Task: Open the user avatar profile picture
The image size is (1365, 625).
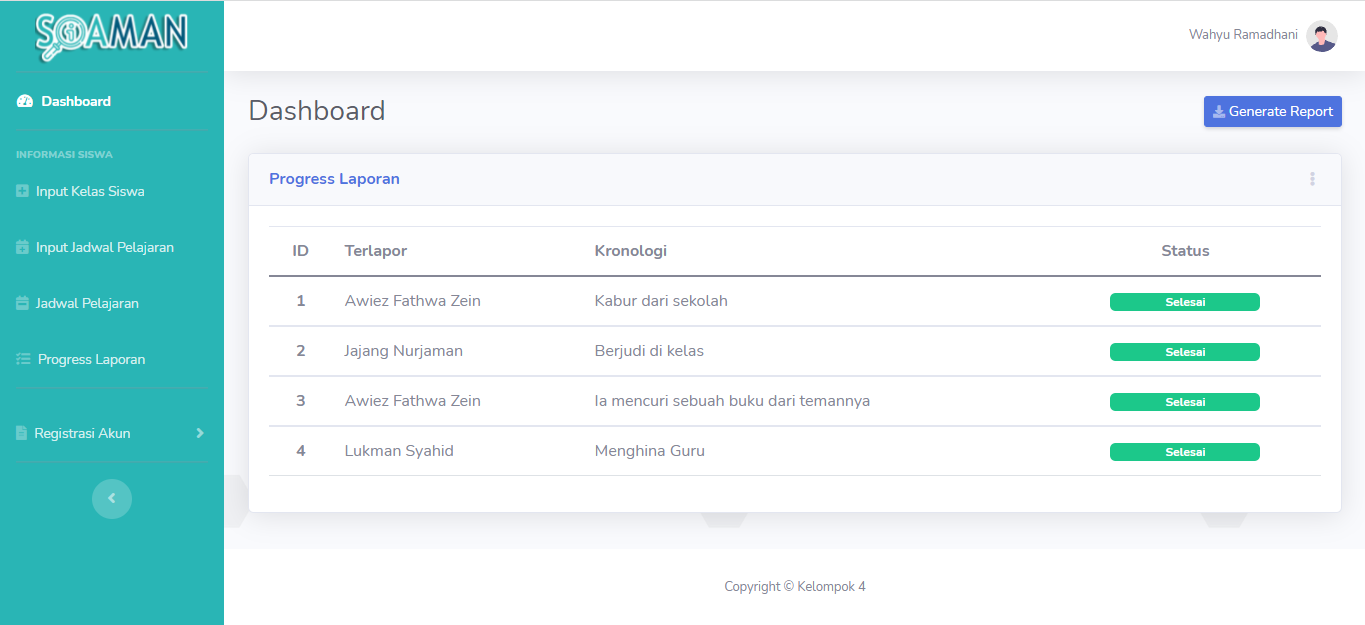Action: coord(1321,36)
